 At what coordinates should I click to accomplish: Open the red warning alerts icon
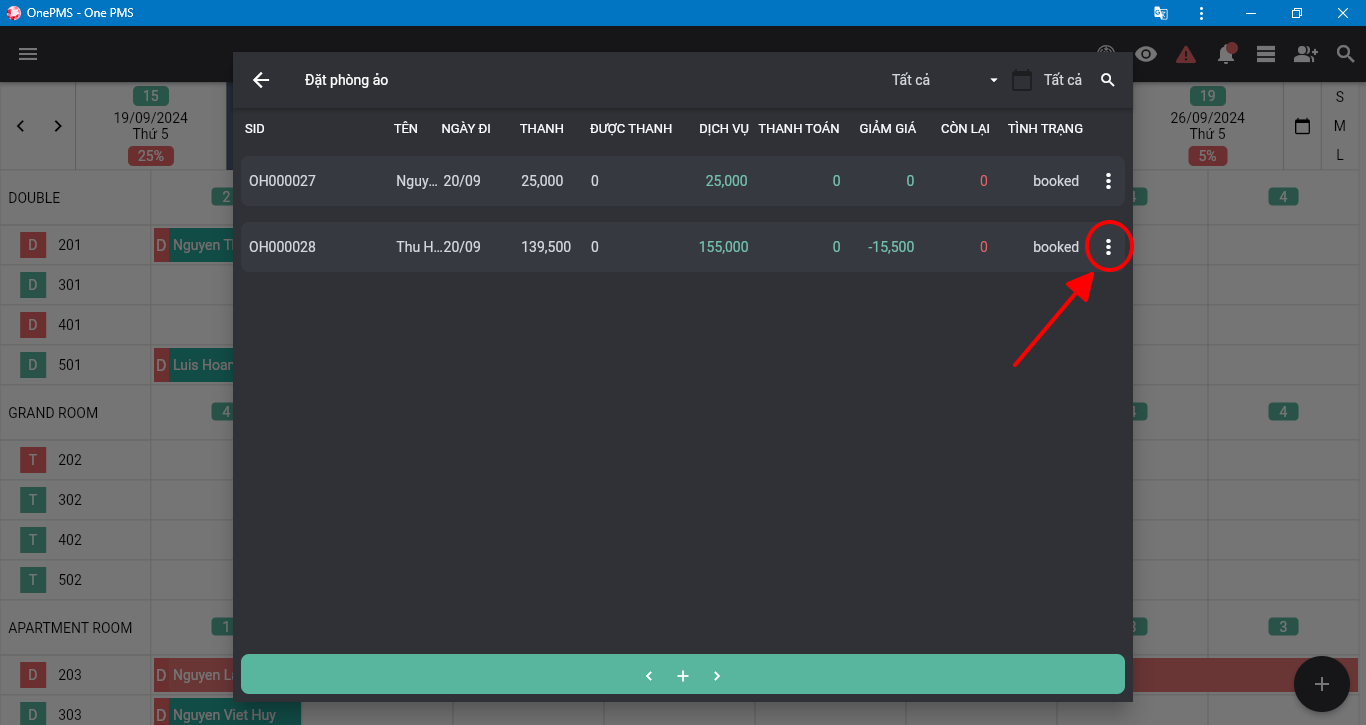1186,54
